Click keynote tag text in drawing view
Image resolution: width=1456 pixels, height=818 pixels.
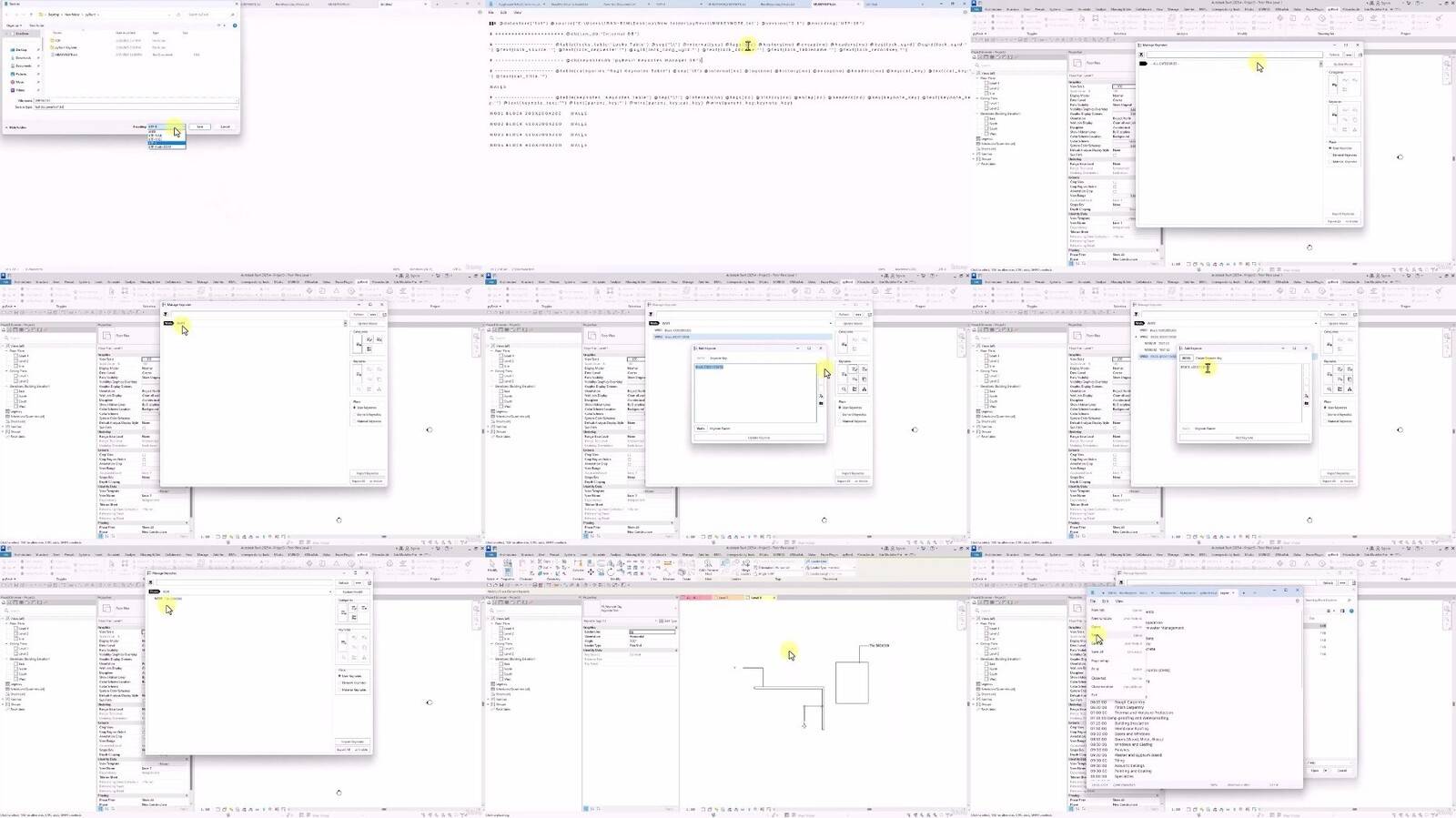pos(879,645)
